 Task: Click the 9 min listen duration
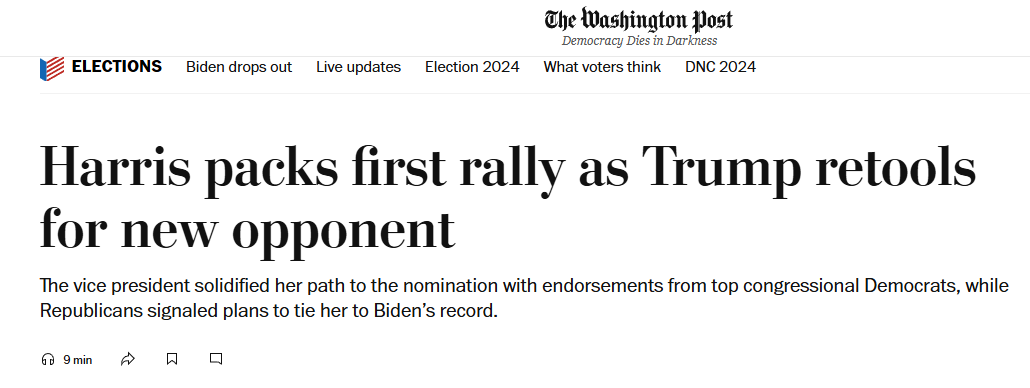coord(78,360)
